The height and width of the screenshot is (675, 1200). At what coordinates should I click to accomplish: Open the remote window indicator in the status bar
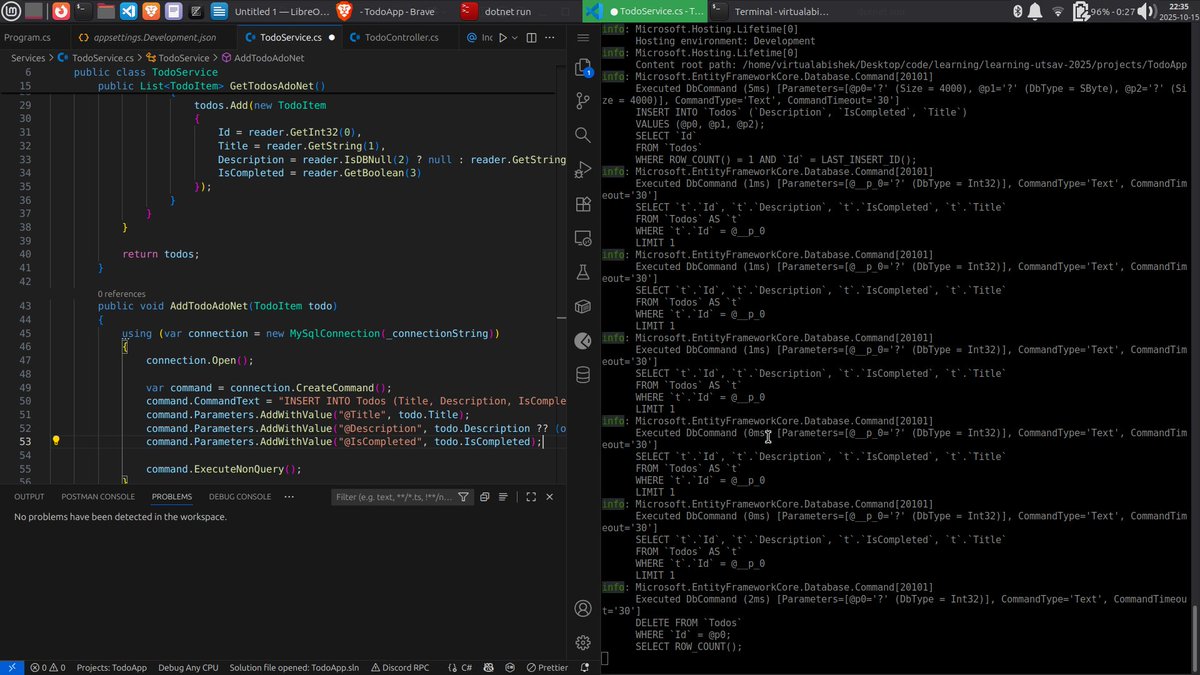pos(11,667)
